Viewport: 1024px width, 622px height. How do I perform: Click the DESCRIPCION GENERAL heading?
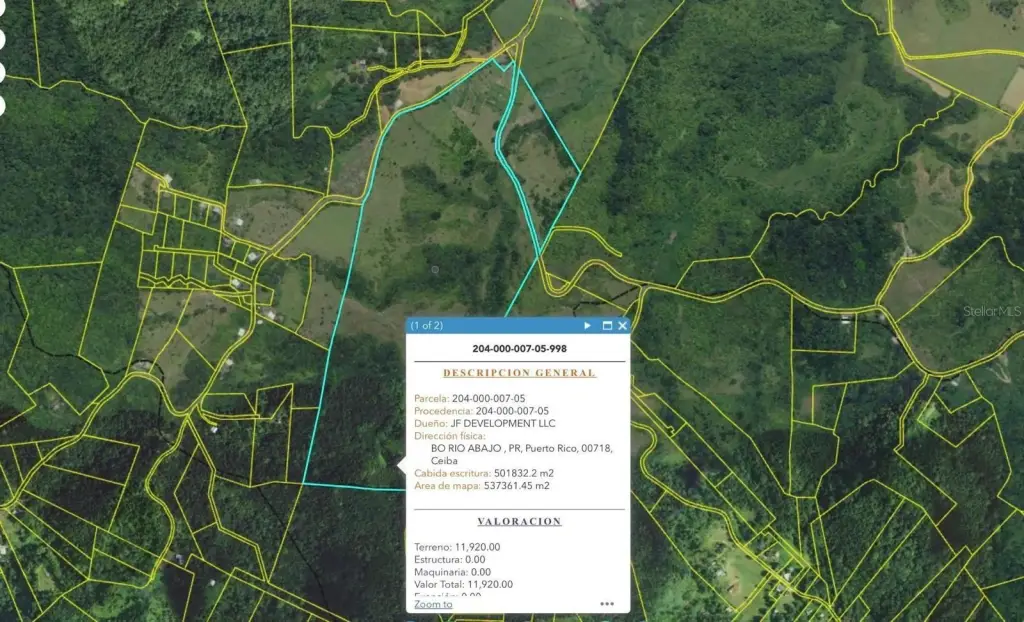click(x=519, y=373)
